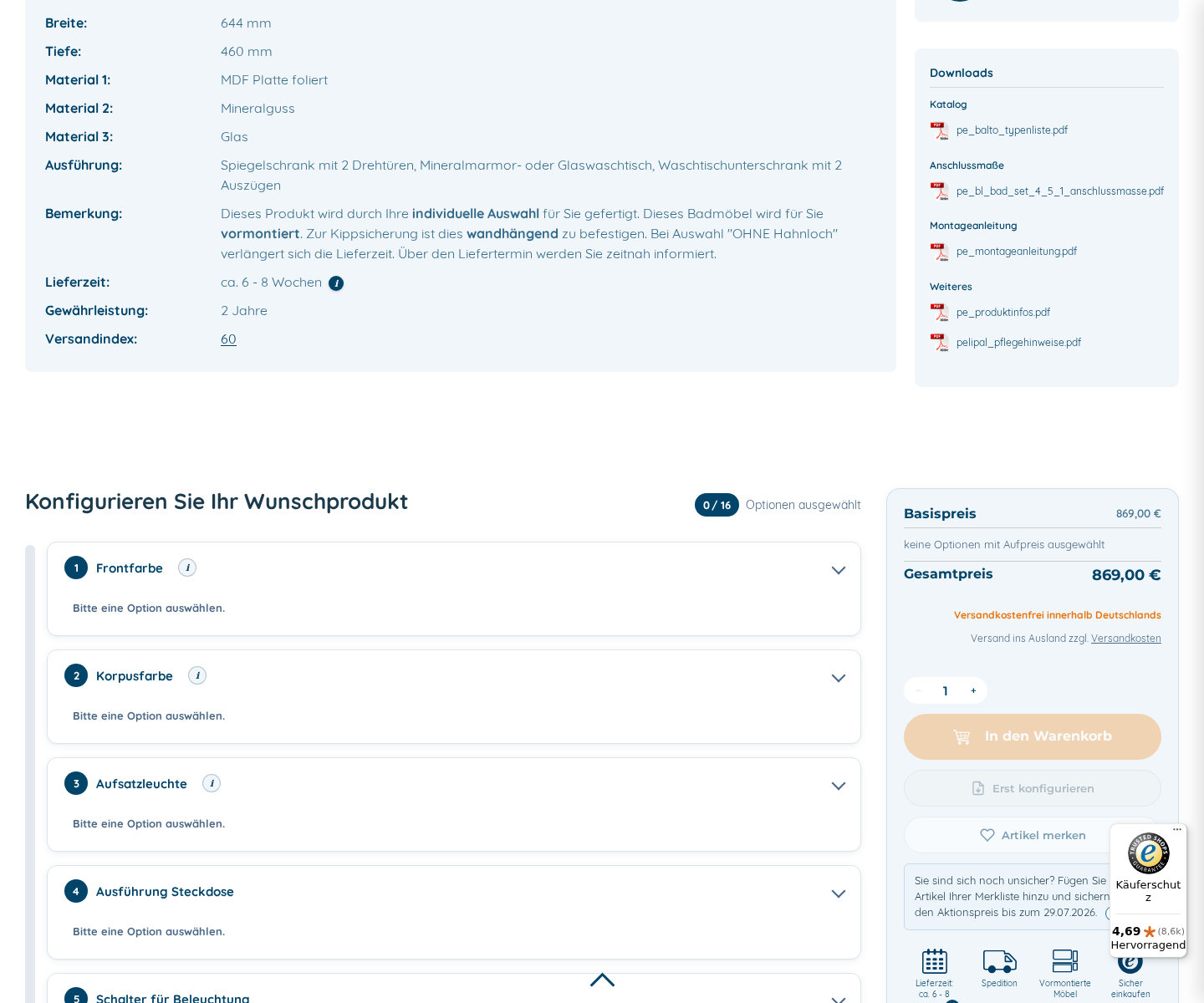Click the Käuferschutz label in badge

click(1148, 890)
